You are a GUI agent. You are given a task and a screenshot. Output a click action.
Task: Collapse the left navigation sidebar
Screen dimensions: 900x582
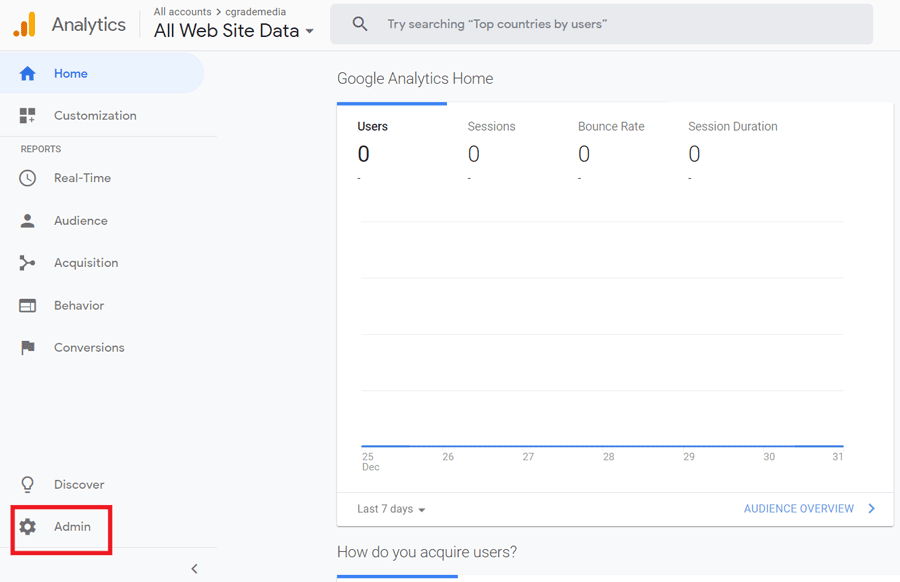point(194,568)
